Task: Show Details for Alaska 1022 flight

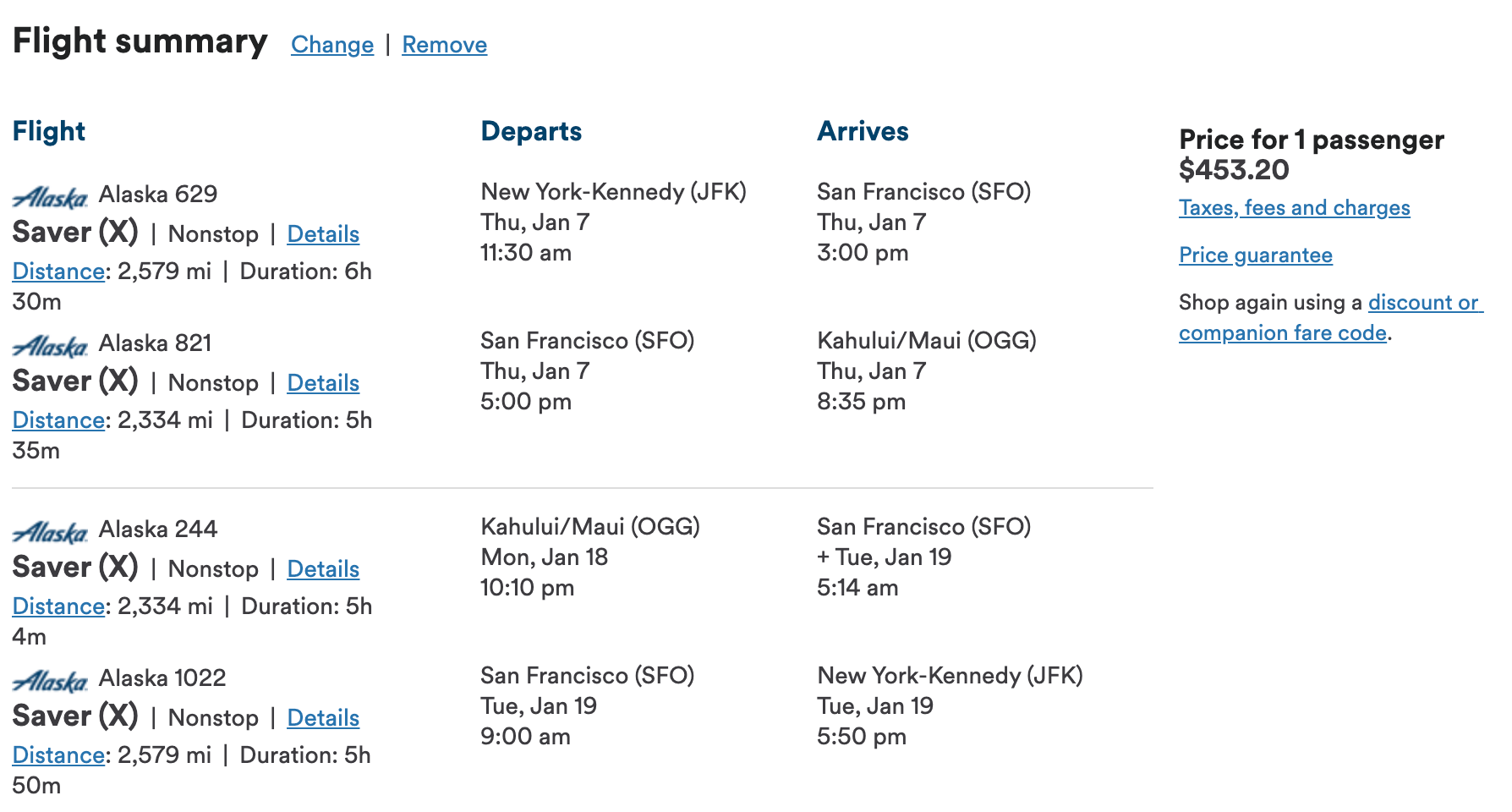Action: point(323,718)
